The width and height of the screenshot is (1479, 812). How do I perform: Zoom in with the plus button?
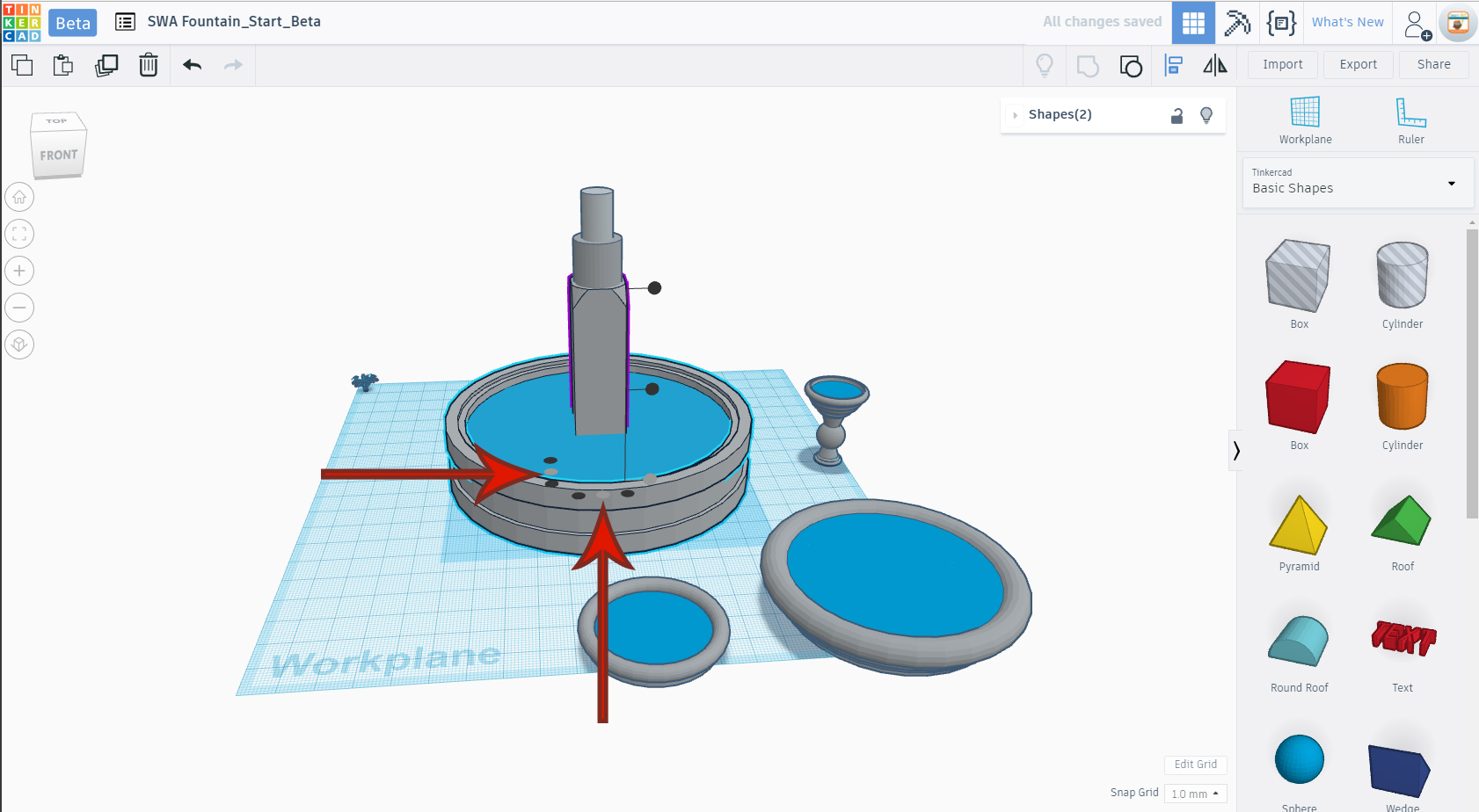point(19,271)
